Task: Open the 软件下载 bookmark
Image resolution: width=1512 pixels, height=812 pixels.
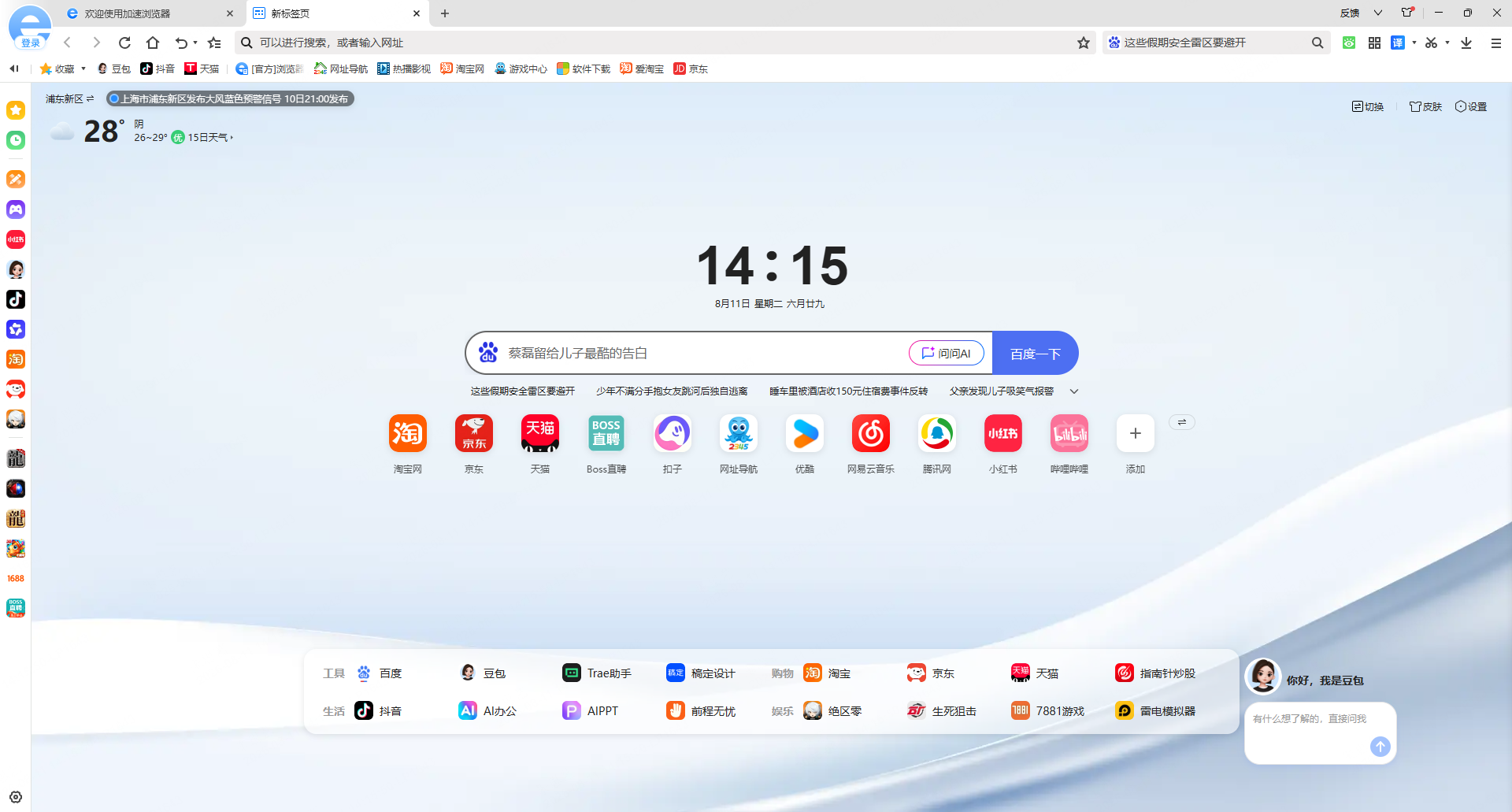Action: coord(584,69)
